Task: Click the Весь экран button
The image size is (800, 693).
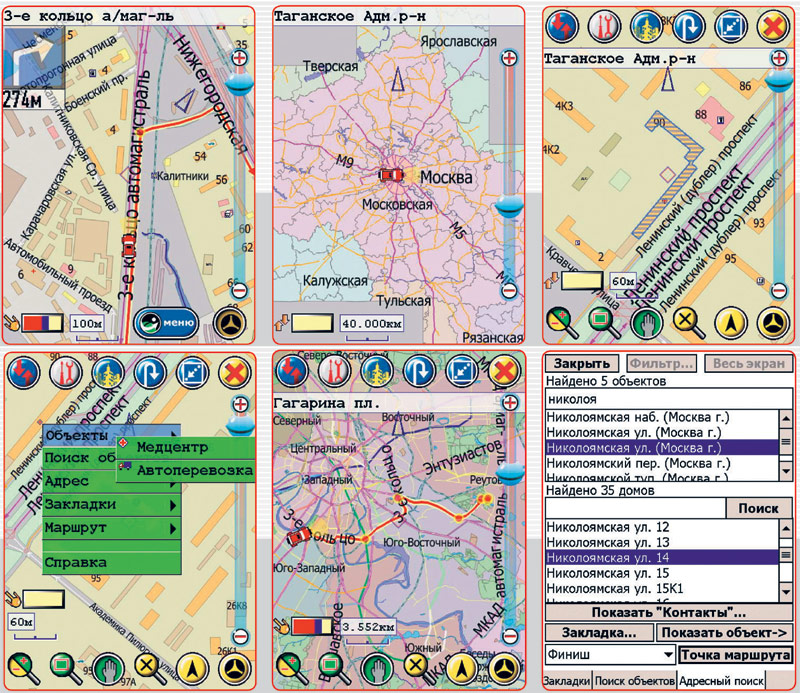Action: tap(748, 363)
